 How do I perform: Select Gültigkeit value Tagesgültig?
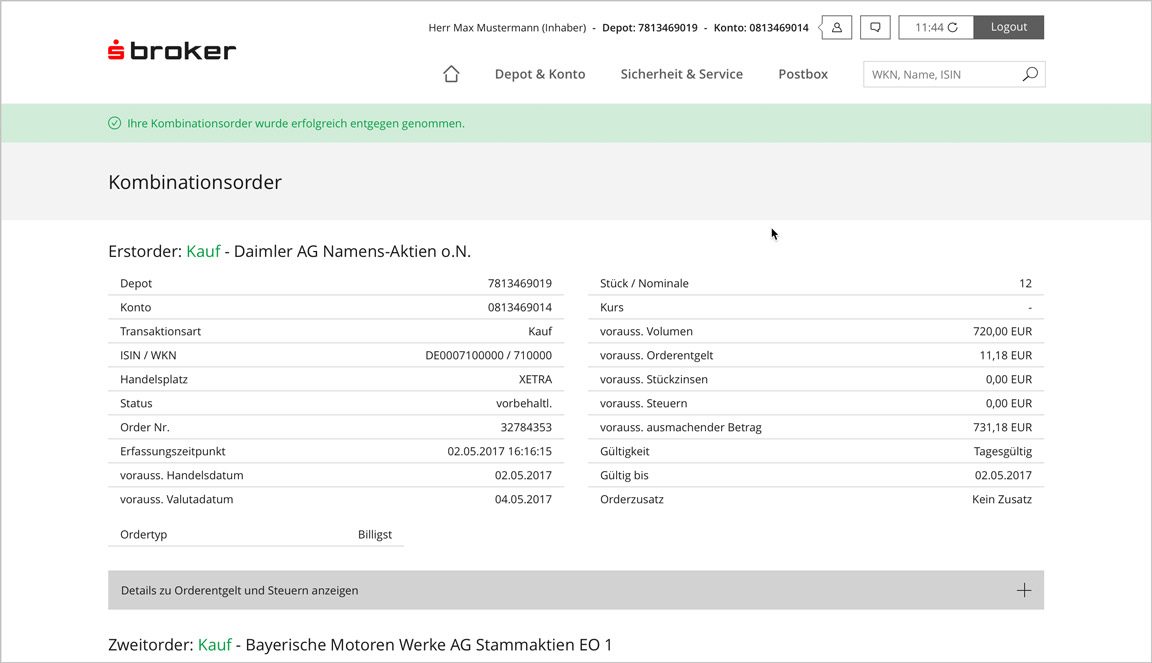pos(1003,451)
